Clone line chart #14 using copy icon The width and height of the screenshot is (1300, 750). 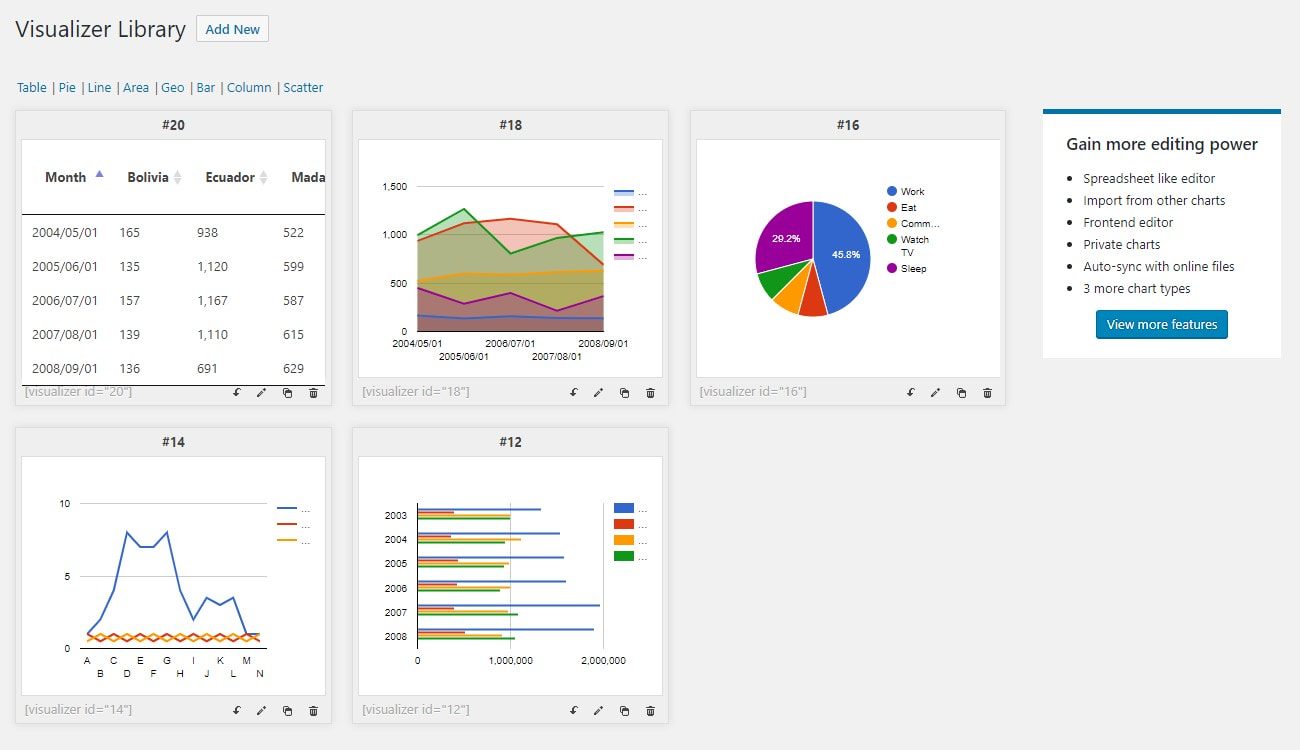pyautogui.click(x=287, y=710)
